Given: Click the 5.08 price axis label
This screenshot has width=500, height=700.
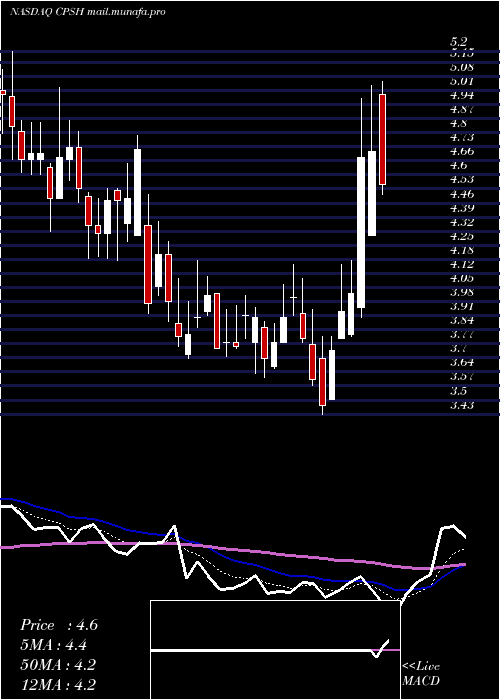Looking at the screenshot, I should point(462,67).
